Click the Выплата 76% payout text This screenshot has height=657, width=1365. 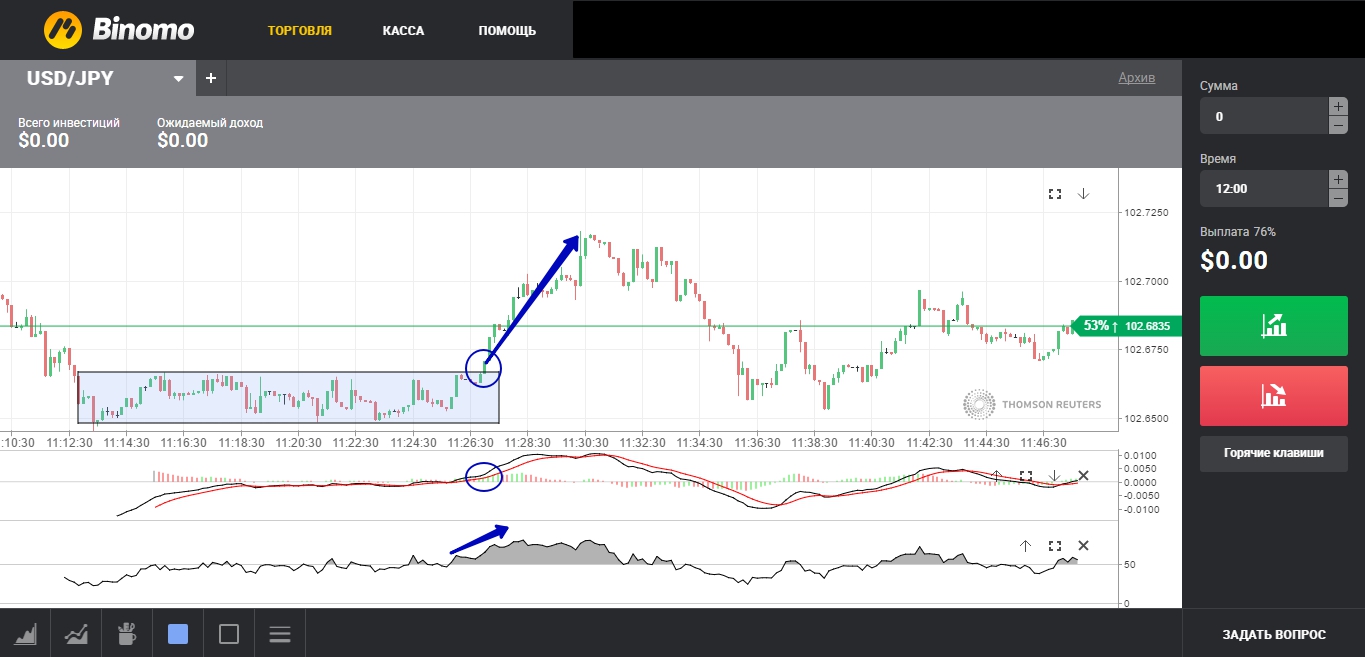[1238, 232]
